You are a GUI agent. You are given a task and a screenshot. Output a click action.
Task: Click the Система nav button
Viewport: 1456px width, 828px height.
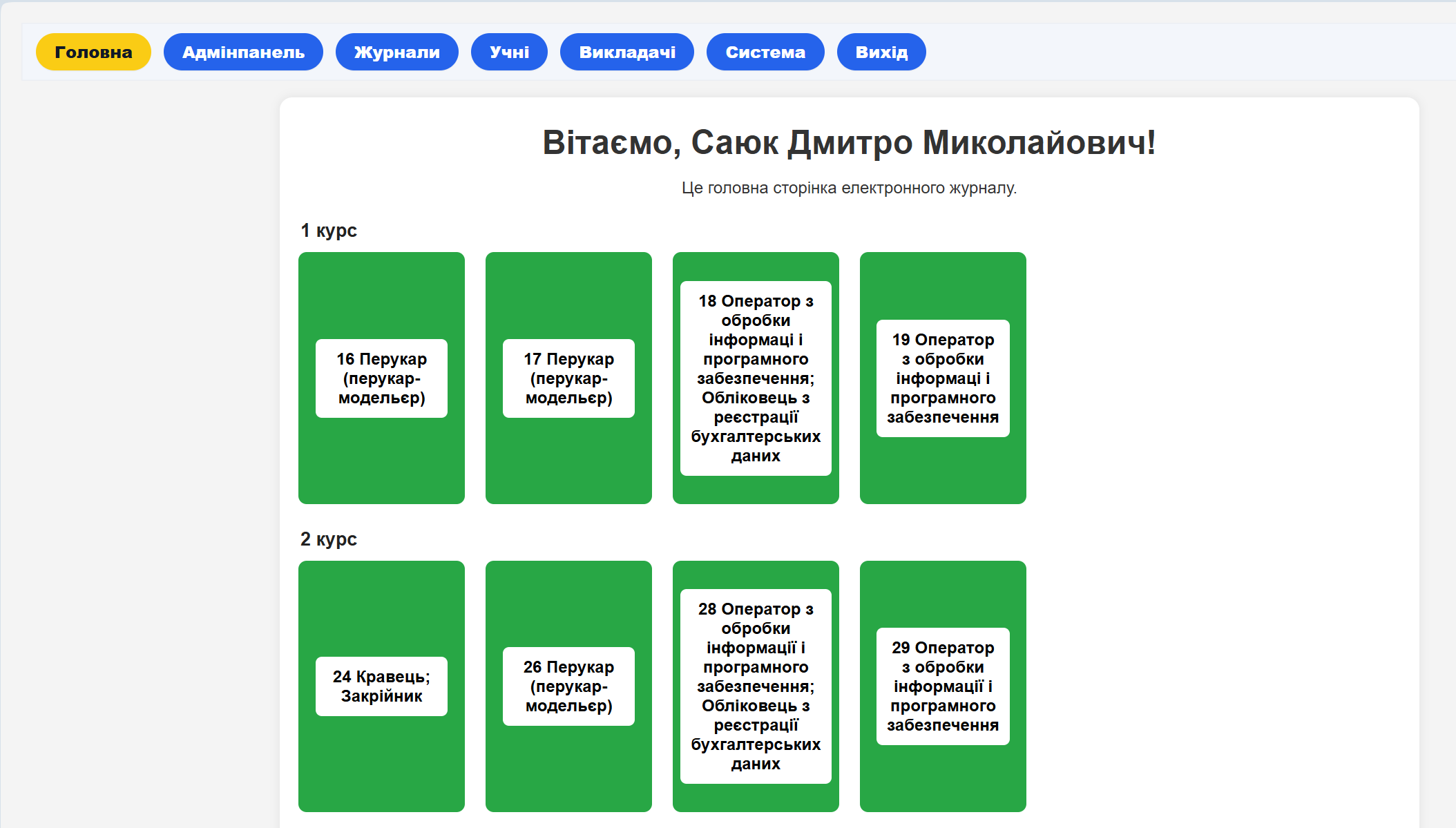[x=765, y=52]
